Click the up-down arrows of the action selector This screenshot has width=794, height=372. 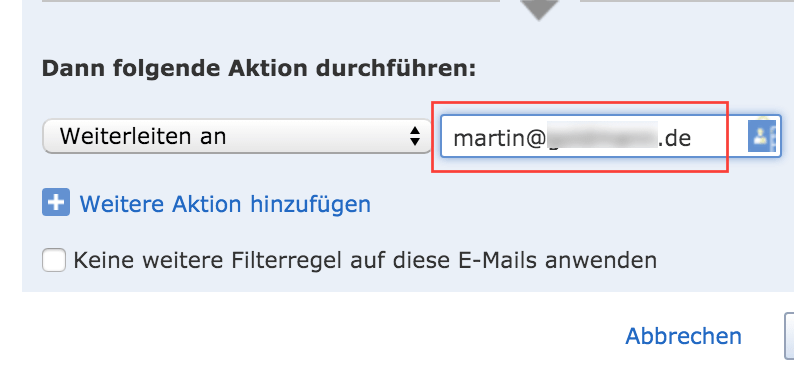pyautogui.click(x=415, y=136)
